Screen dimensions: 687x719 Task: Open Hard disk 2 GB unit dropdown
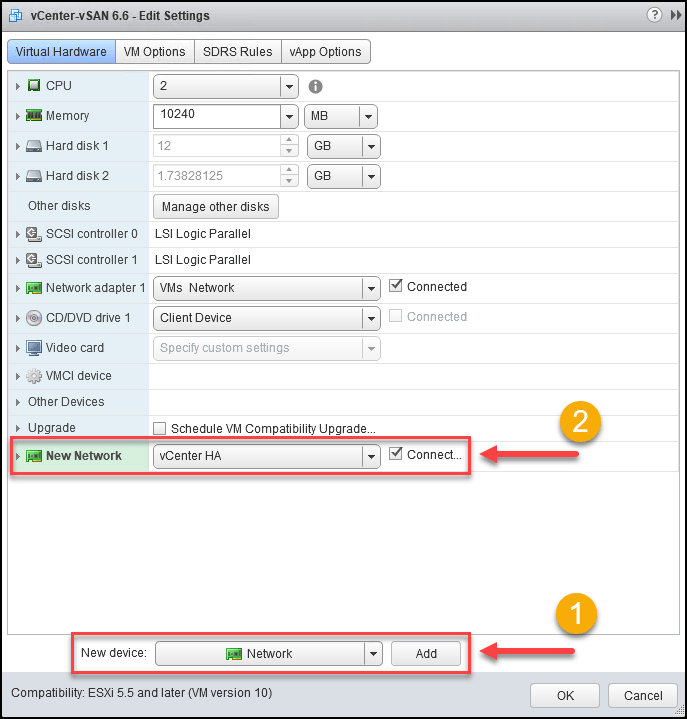pos(371,177)
